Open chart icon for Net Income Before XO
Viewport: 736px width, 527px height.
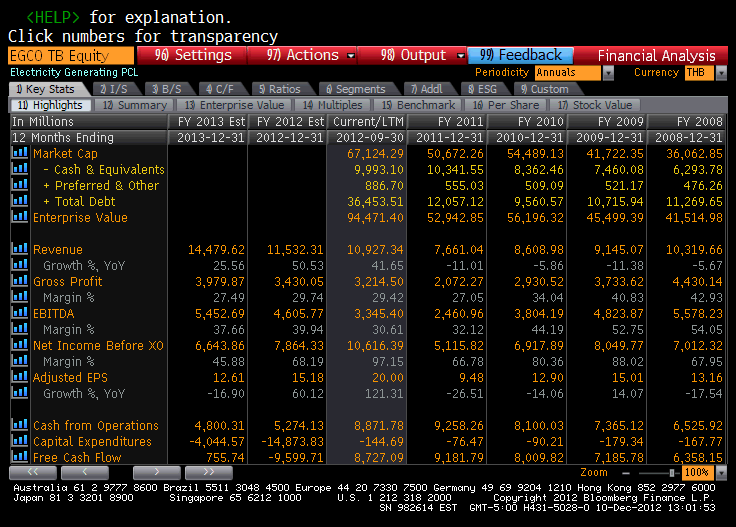click(20, 344)
